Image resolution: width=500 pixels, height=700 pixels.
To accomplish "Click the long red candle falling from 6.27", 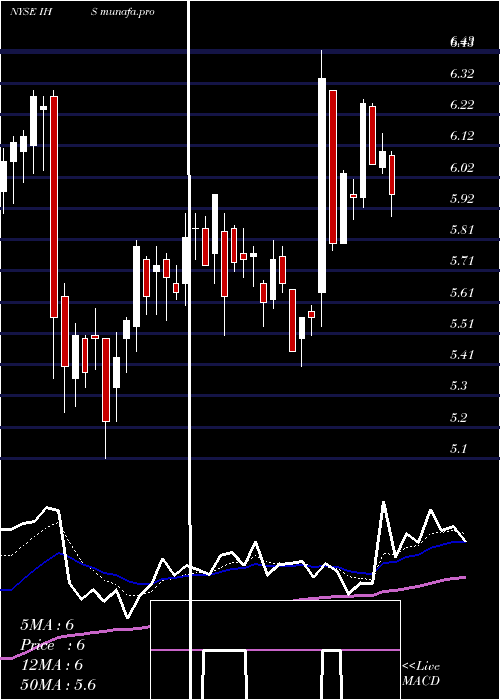I will point(54,206).
